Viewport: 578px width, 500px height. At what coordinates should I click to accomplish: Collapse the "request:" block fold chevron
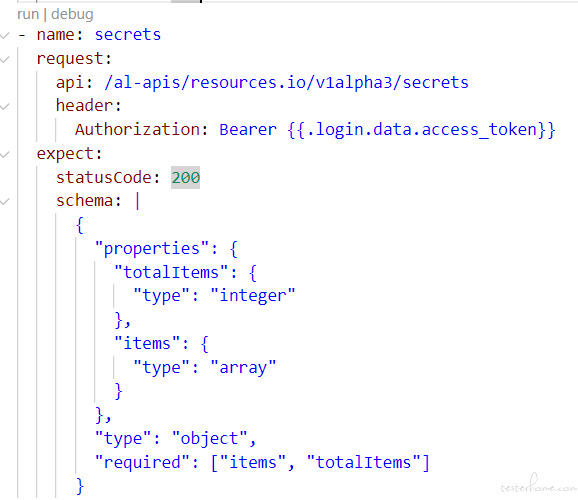[5, 59]
